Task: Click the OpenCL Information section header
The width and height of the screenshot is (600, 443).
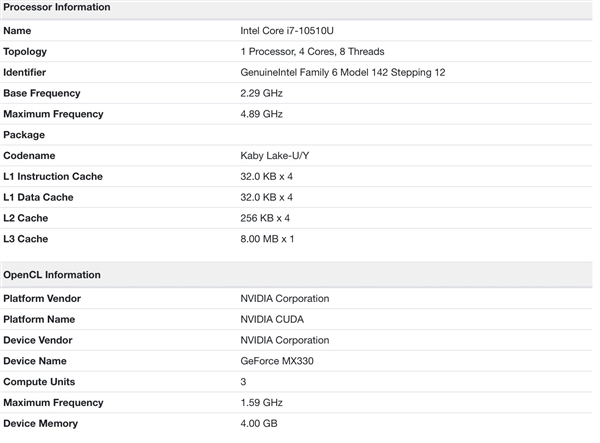Action: click(52, 275)
